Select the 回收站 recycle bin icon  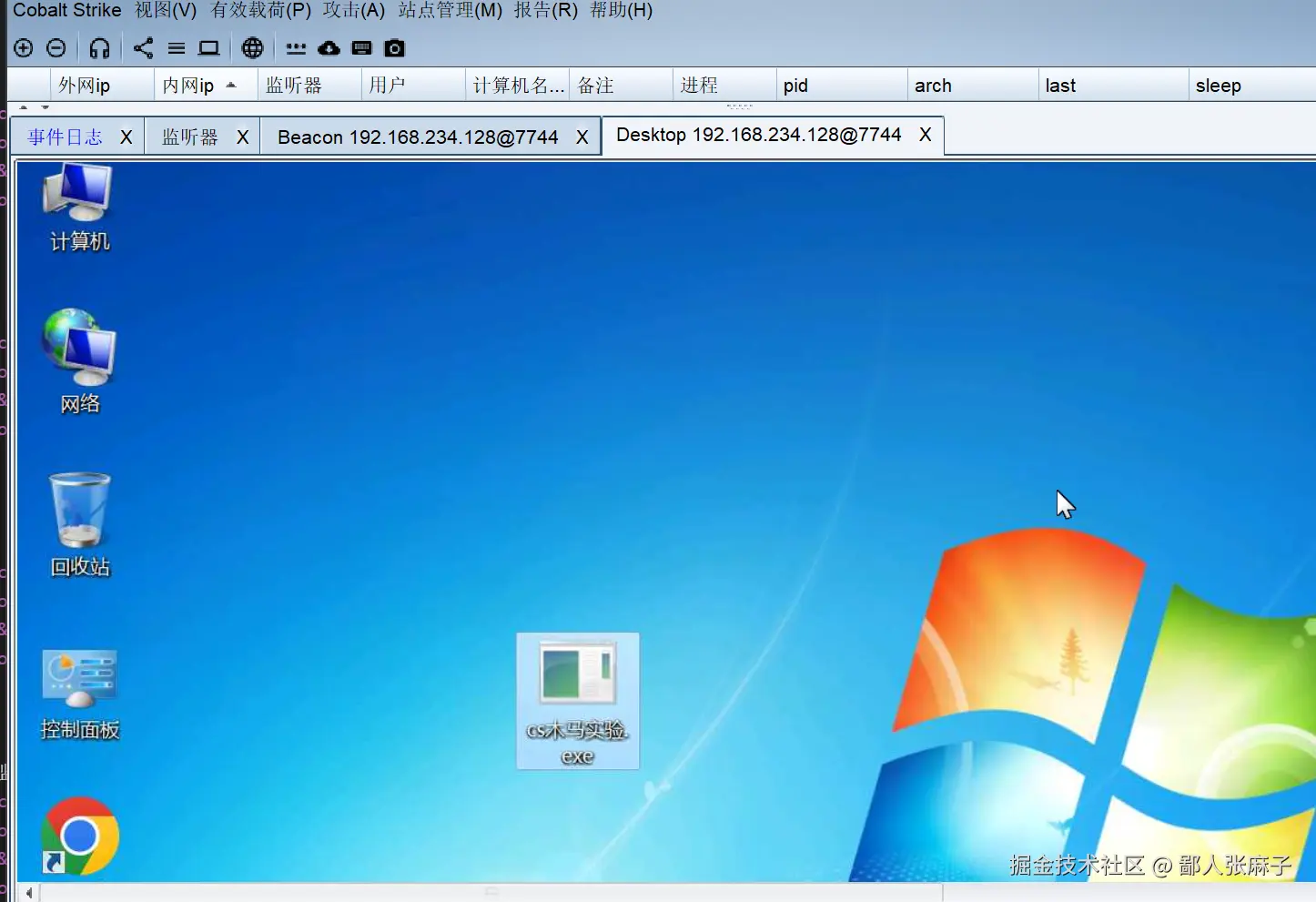click(80, 525)
